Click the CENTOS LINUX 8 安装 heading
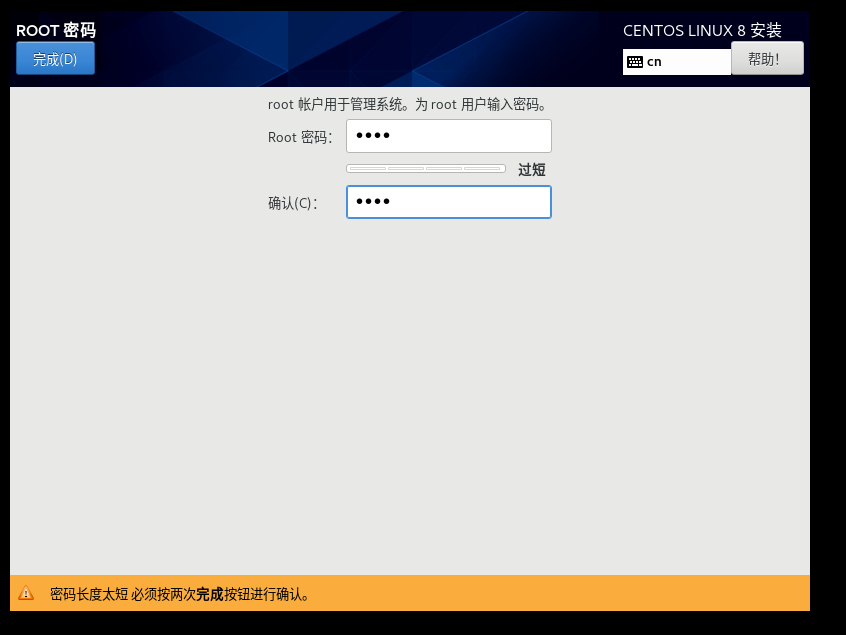This screenshot has height=635, width=846. (x=702, y=30)
